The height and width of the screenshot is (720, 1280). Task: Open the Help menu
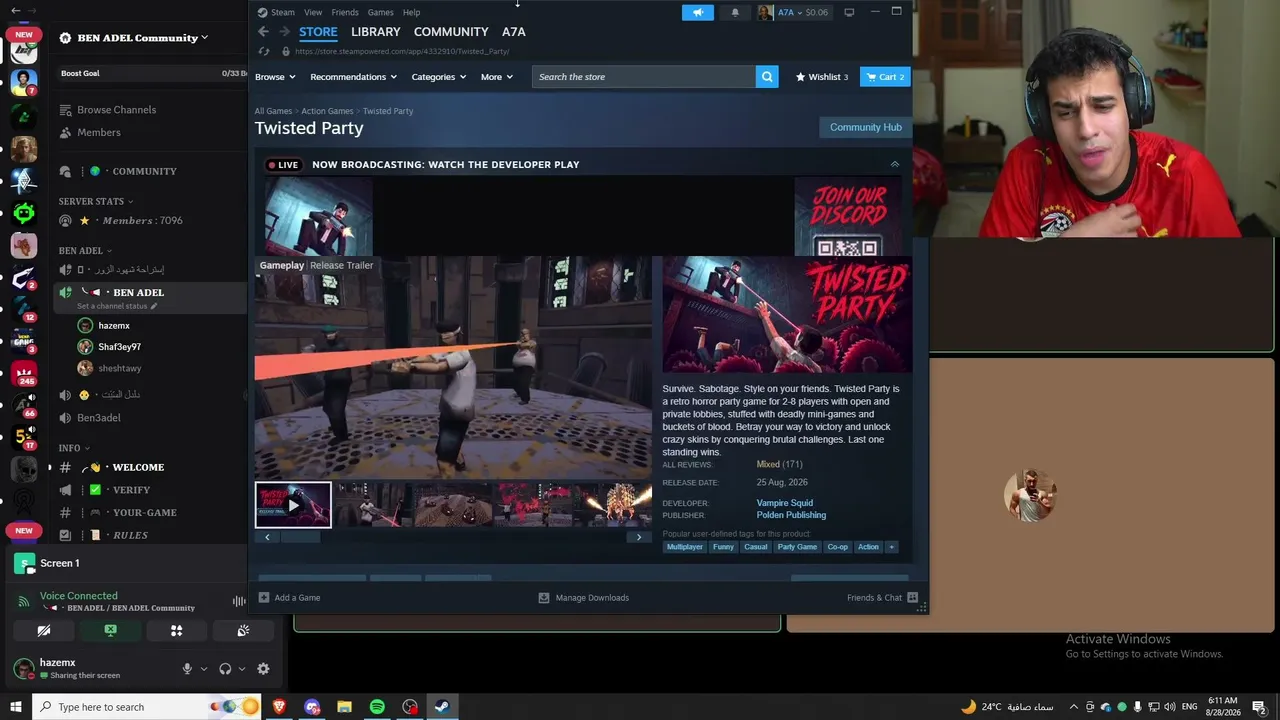(411, 12)
